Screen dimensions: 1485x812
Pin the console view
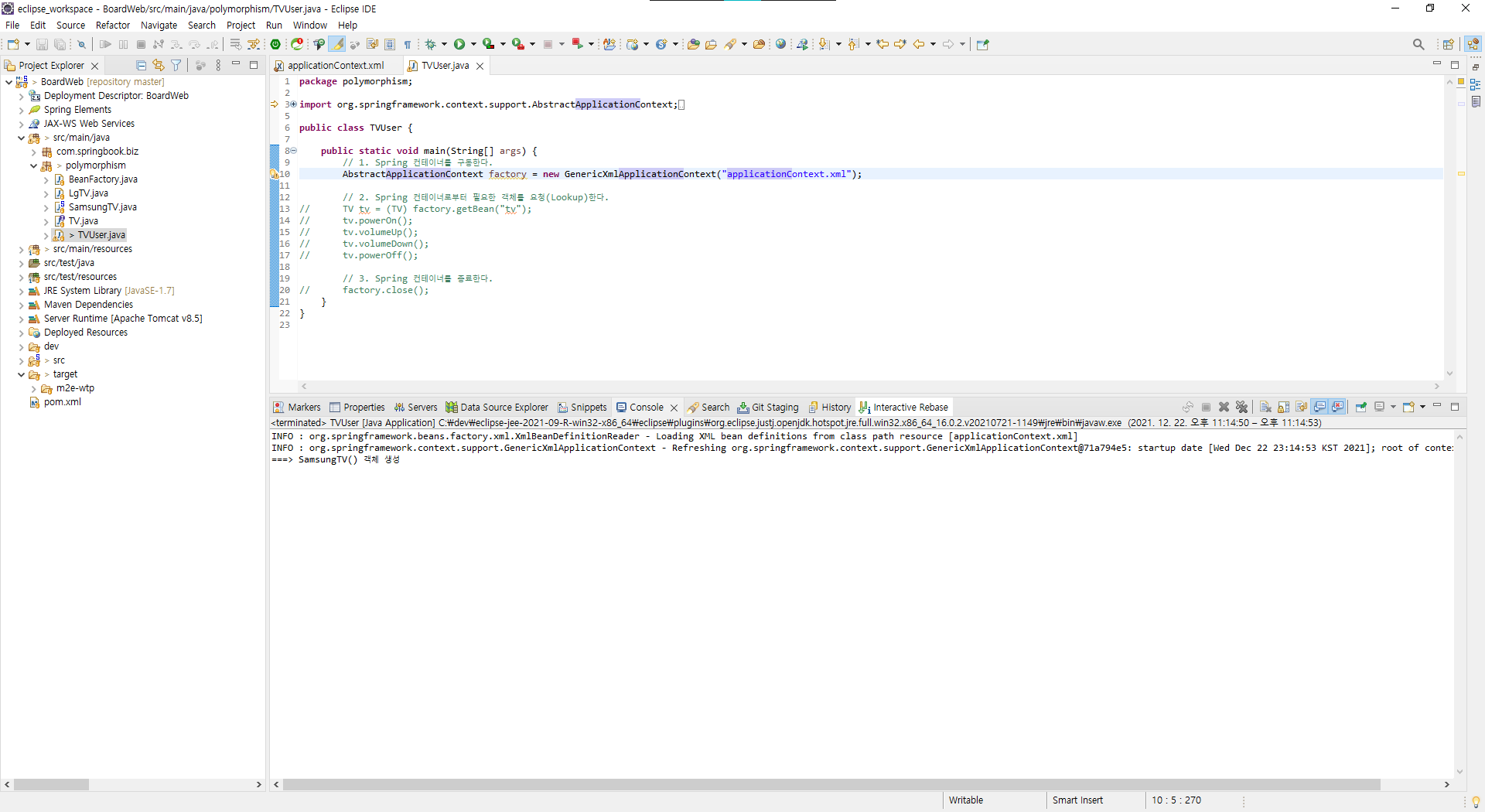[1361, 407]
